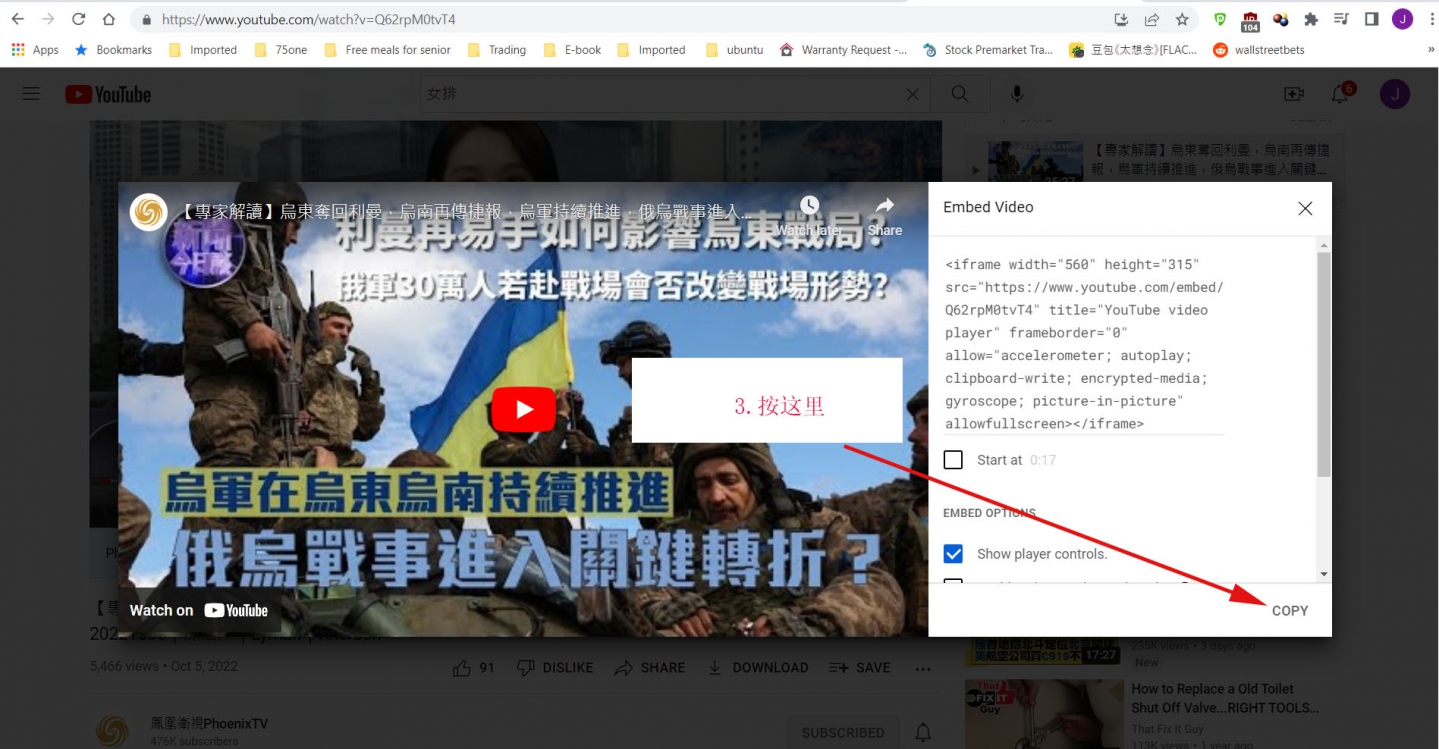
Task: Open YouTube notifications bell
Action: tap(1342, 93)
